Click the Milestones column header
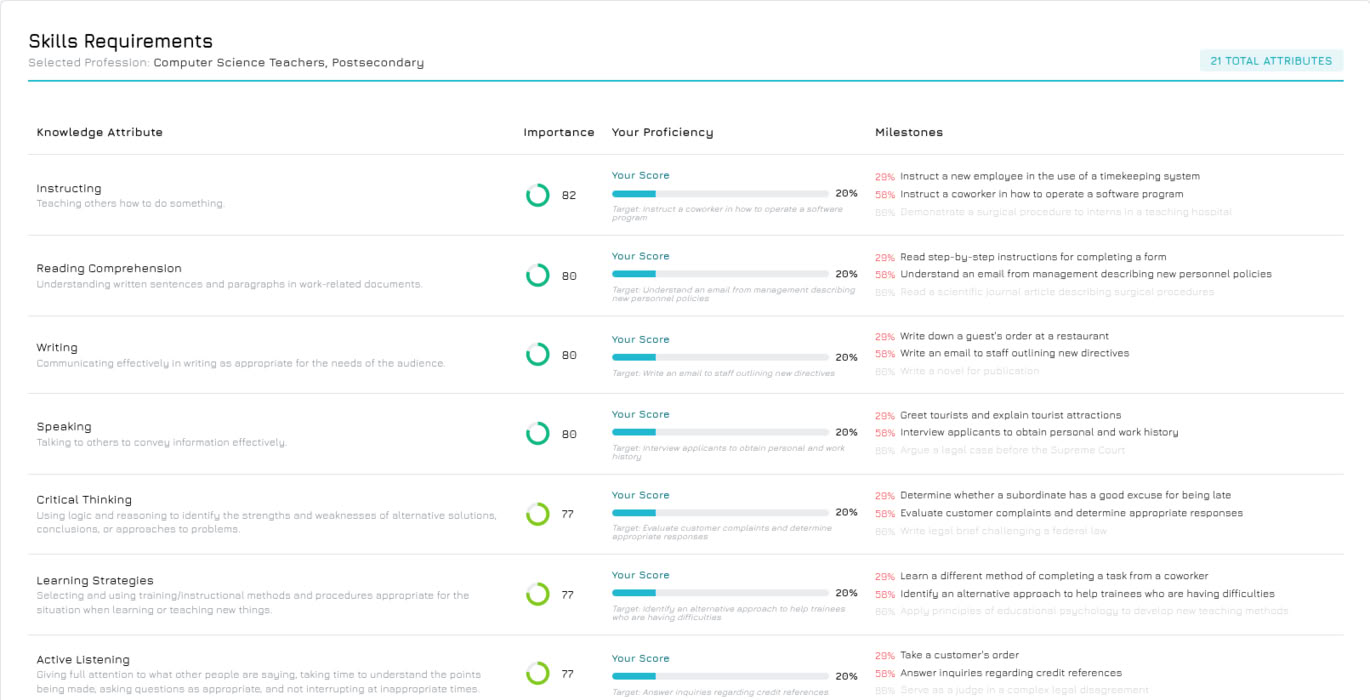The width and height of the screenshot is (1370, 700). point(908,132)
